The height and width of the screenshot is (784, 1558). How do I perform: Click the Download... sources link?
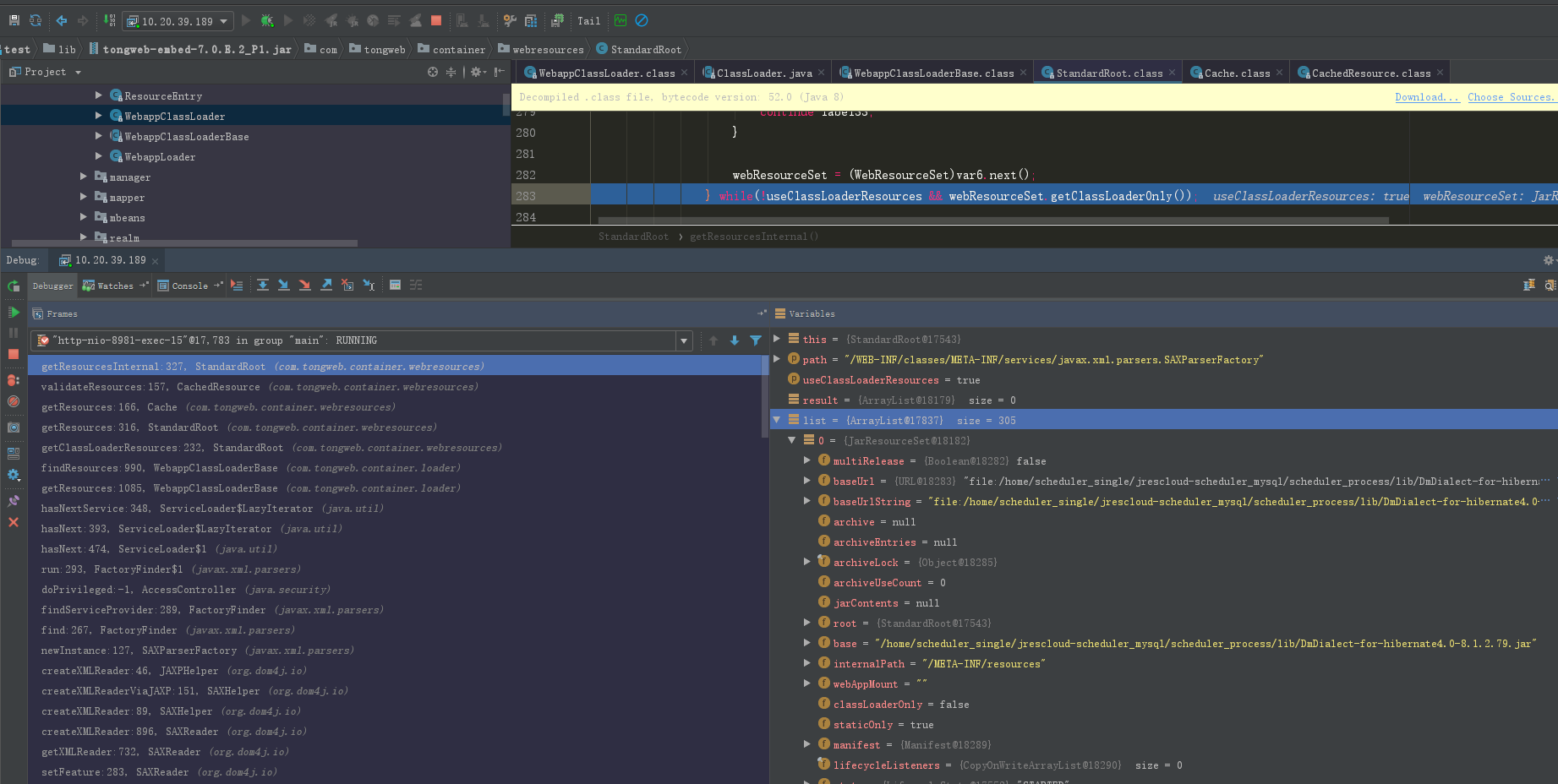point(1427,97)
